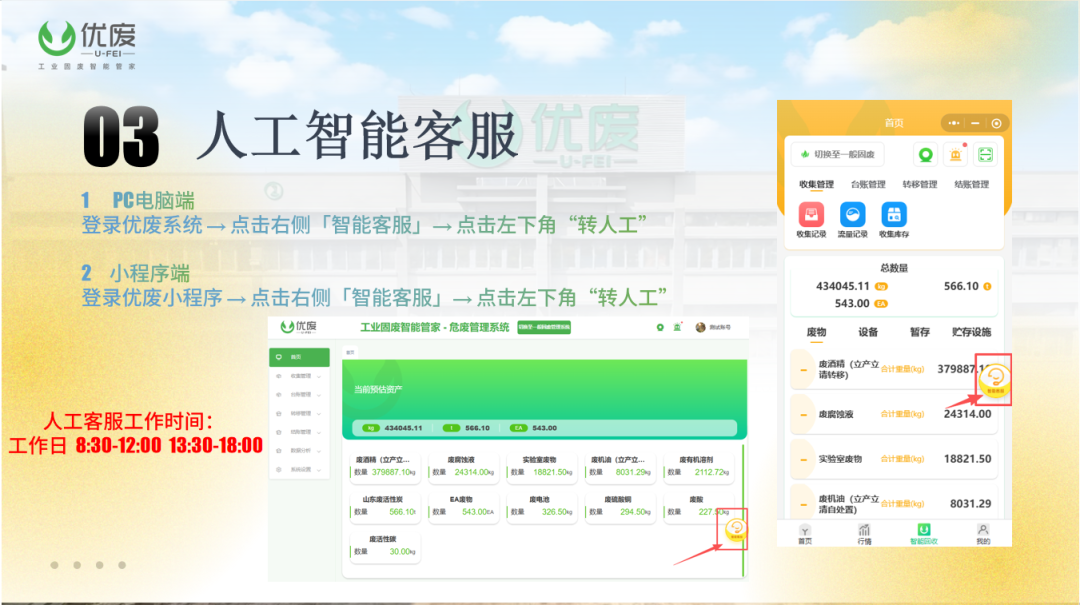Click PC header green chat icon
This screenshot has width=1080, height=605.
pos(660,327)
